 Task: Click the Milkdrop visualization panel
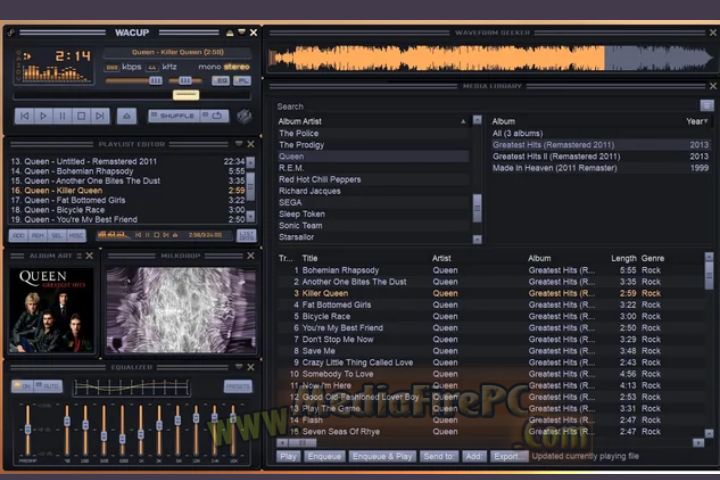click(181, 310)
